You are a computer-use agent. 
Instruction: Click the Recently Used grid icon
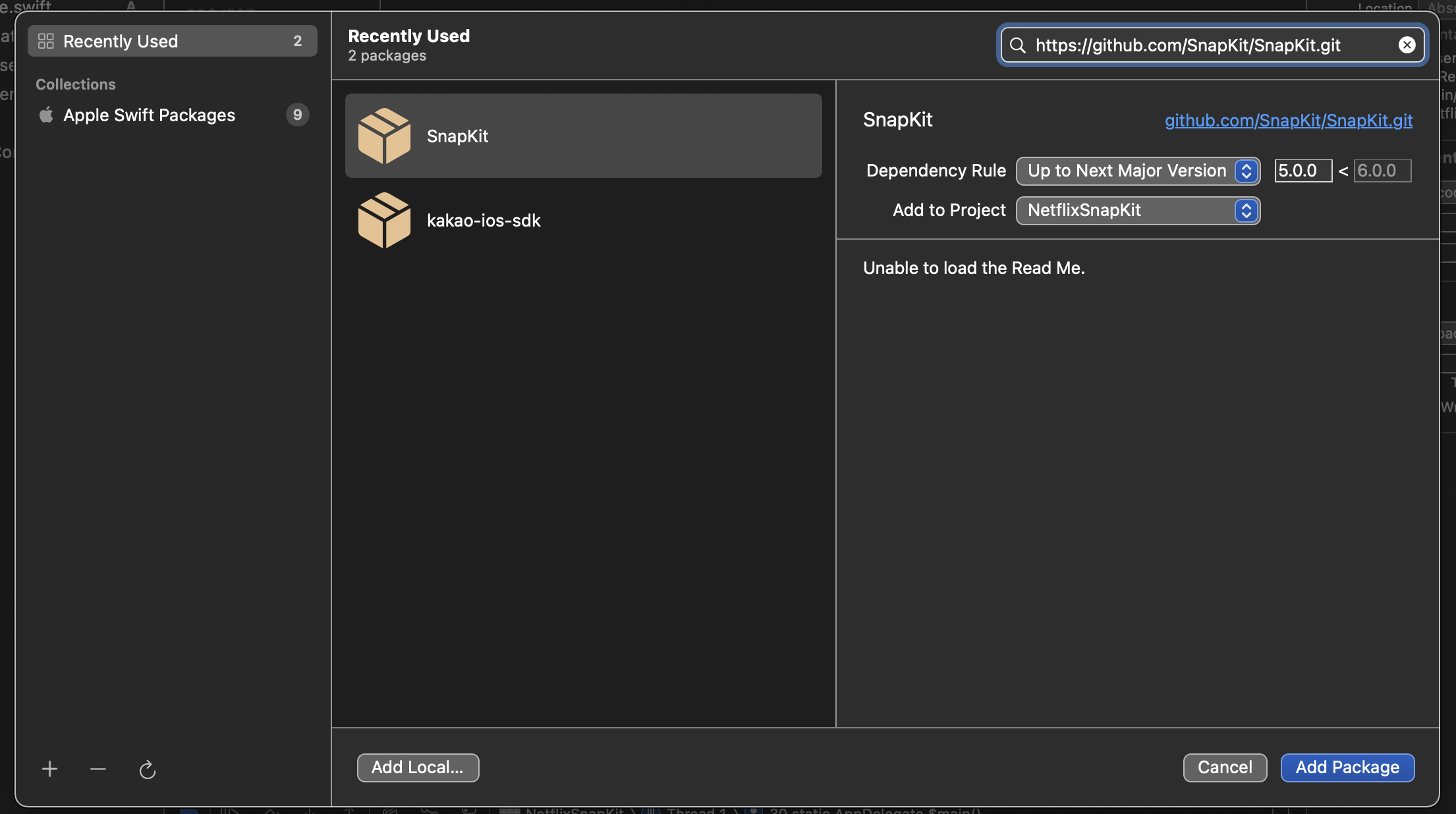point(46,41)
